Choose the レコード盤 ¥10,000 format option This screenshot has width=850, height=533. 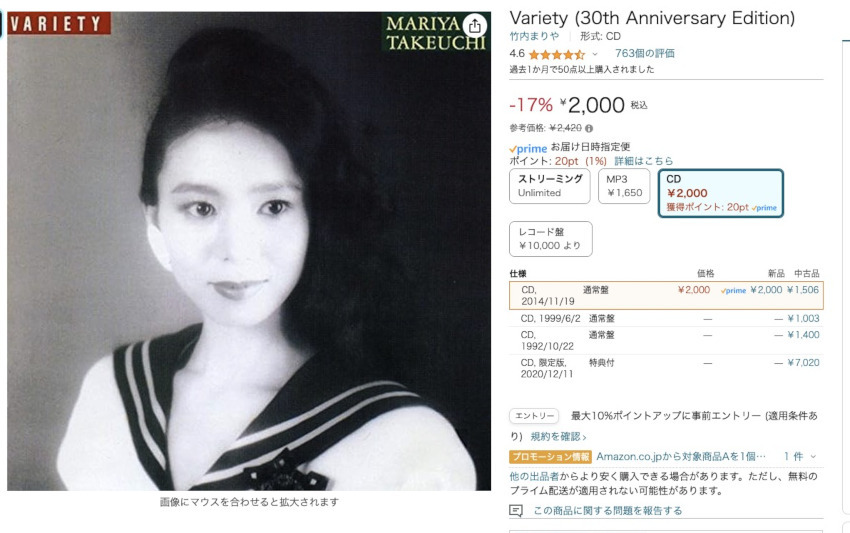[x=551, y=239]
